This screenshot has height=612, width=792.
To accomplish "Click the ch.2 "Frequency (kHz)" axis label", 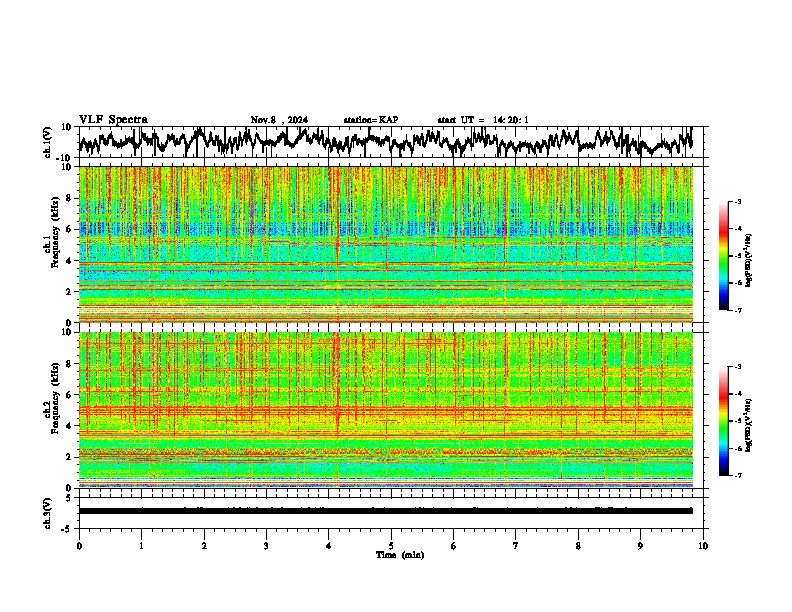I will (x=55, y=398).
